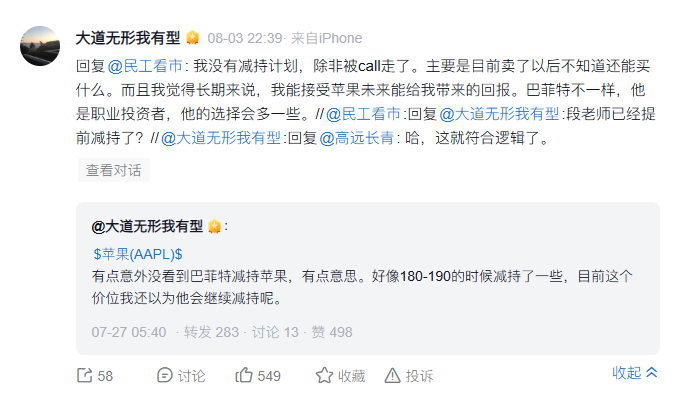Click the repost share icon beside 58

coord(84,375)
